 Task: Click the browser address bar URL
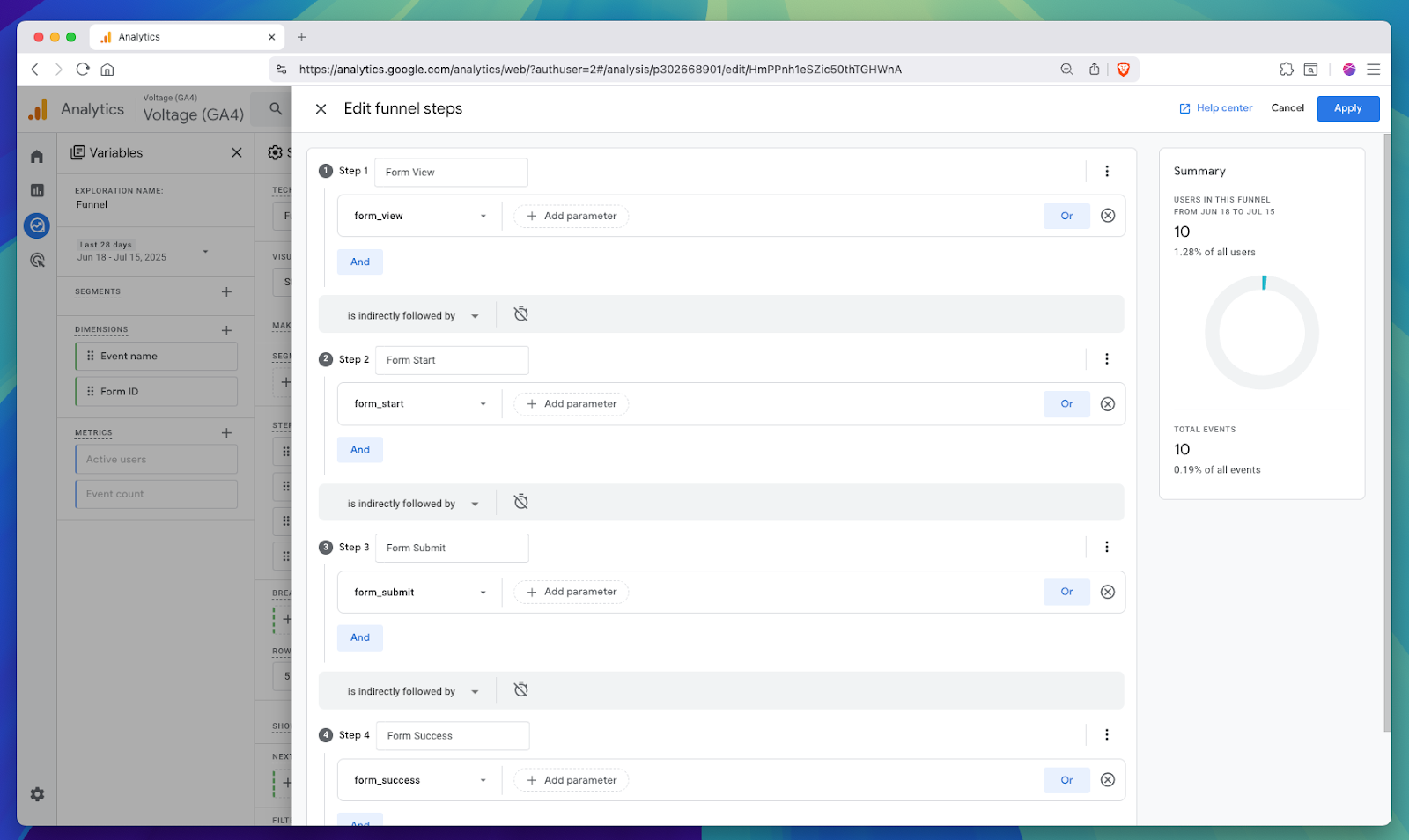[x=601, y=70]
